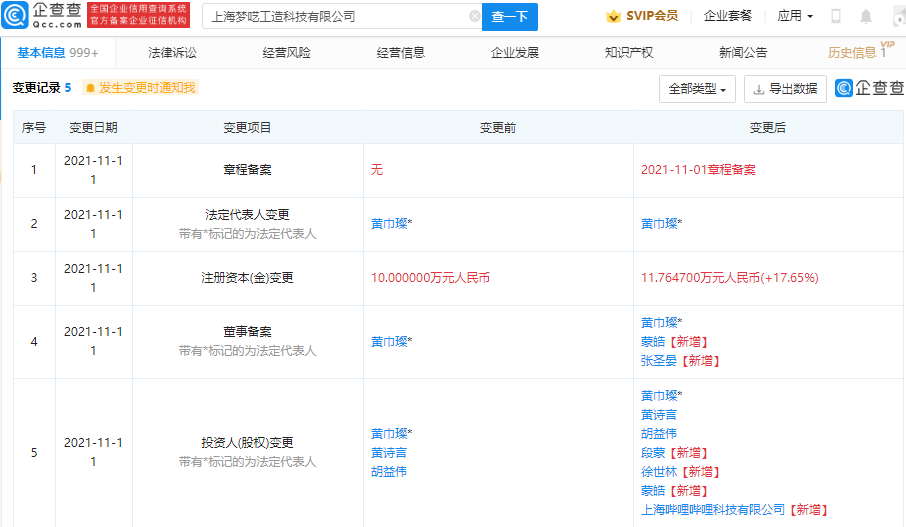
Task: Click the SVIP crown icon
Action: tap(613, 16)
